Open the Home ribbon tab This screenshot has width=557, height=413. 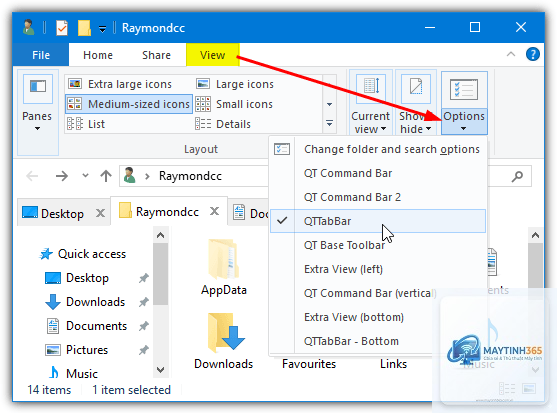pyautogui.click(x=98, y=55)
